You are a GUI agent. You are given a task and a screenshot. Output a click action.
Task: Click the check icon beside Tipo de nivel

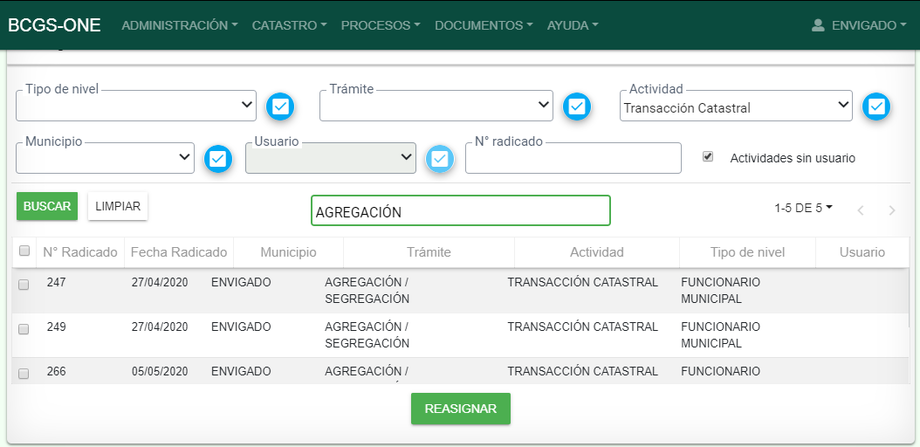(280, 106)
